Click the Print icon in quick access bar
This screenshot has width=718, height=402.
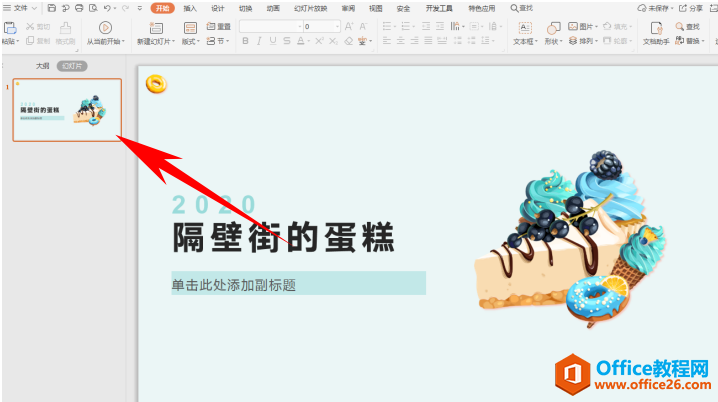[79, 8]
